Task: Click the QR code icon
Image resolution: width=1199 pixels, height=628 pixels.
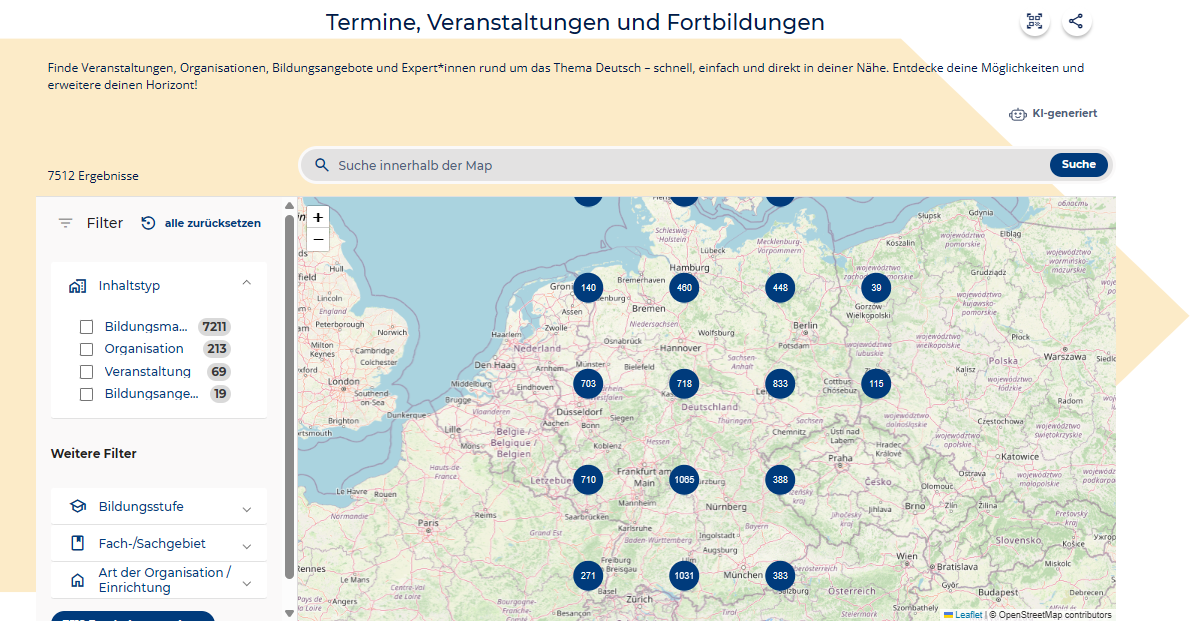Action: point(1035,21)
